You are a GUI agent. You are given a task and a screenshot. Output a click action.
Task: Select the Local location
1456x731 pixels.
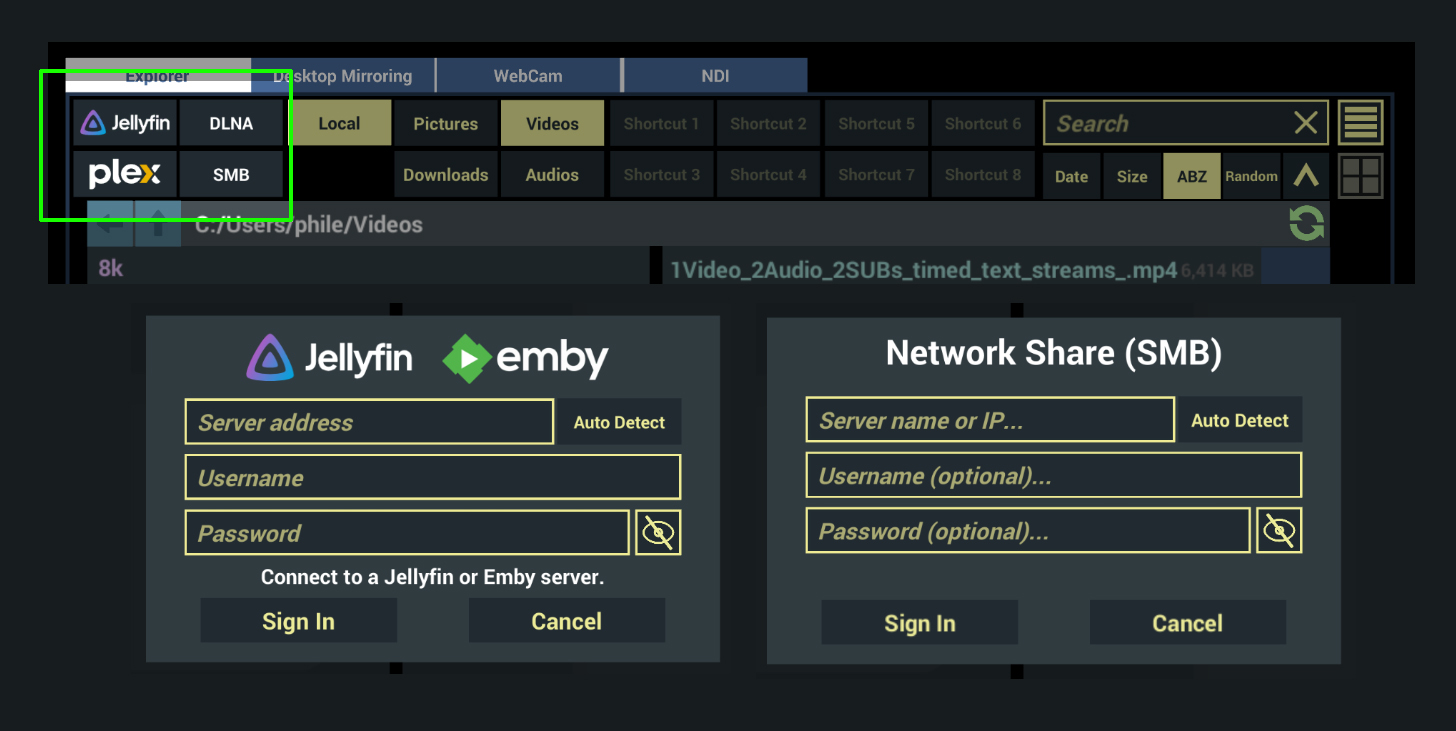tap(339, 124)
